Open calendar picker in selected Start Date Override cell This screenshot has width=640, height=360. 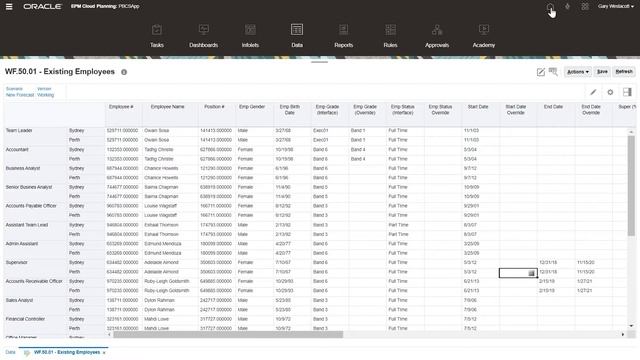tap(531, 273)
